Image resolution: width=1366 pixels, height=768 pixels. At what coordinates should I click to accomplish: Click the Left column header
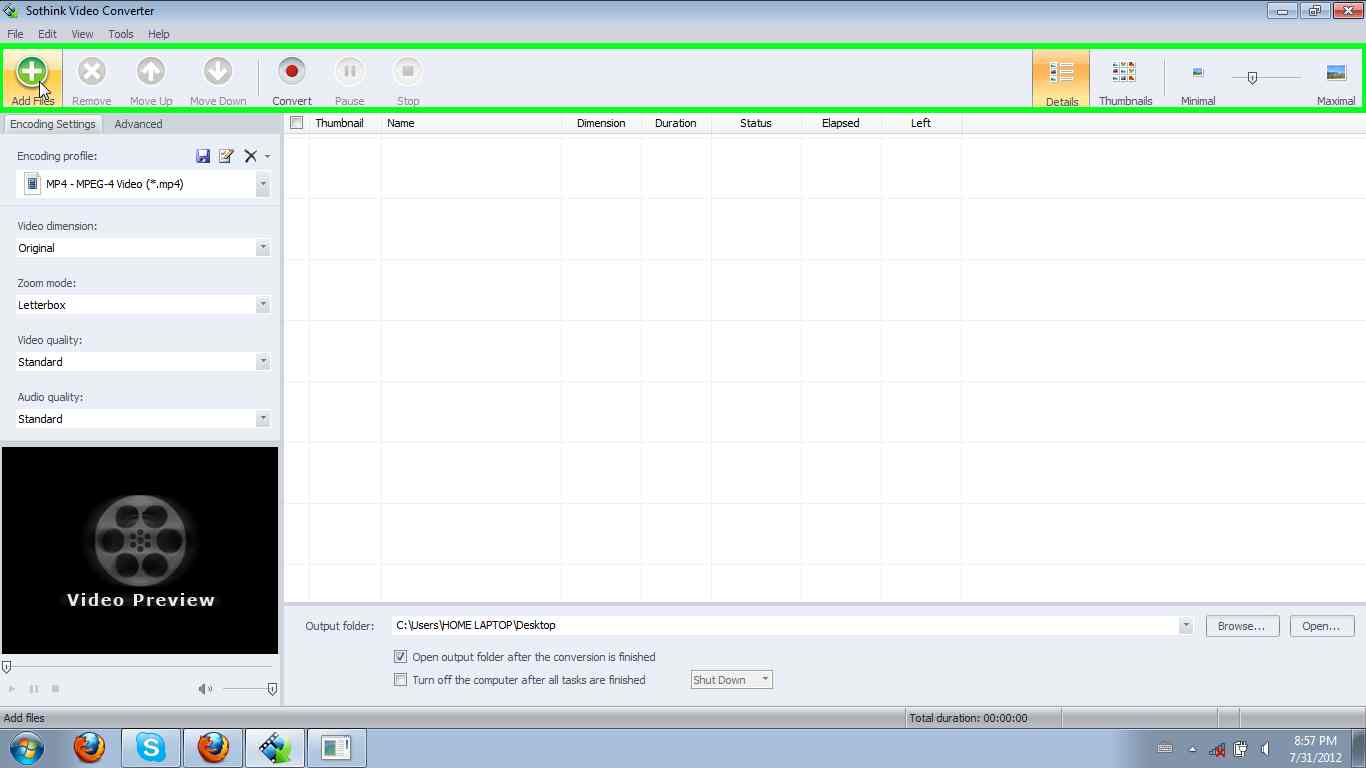[921, 123]
